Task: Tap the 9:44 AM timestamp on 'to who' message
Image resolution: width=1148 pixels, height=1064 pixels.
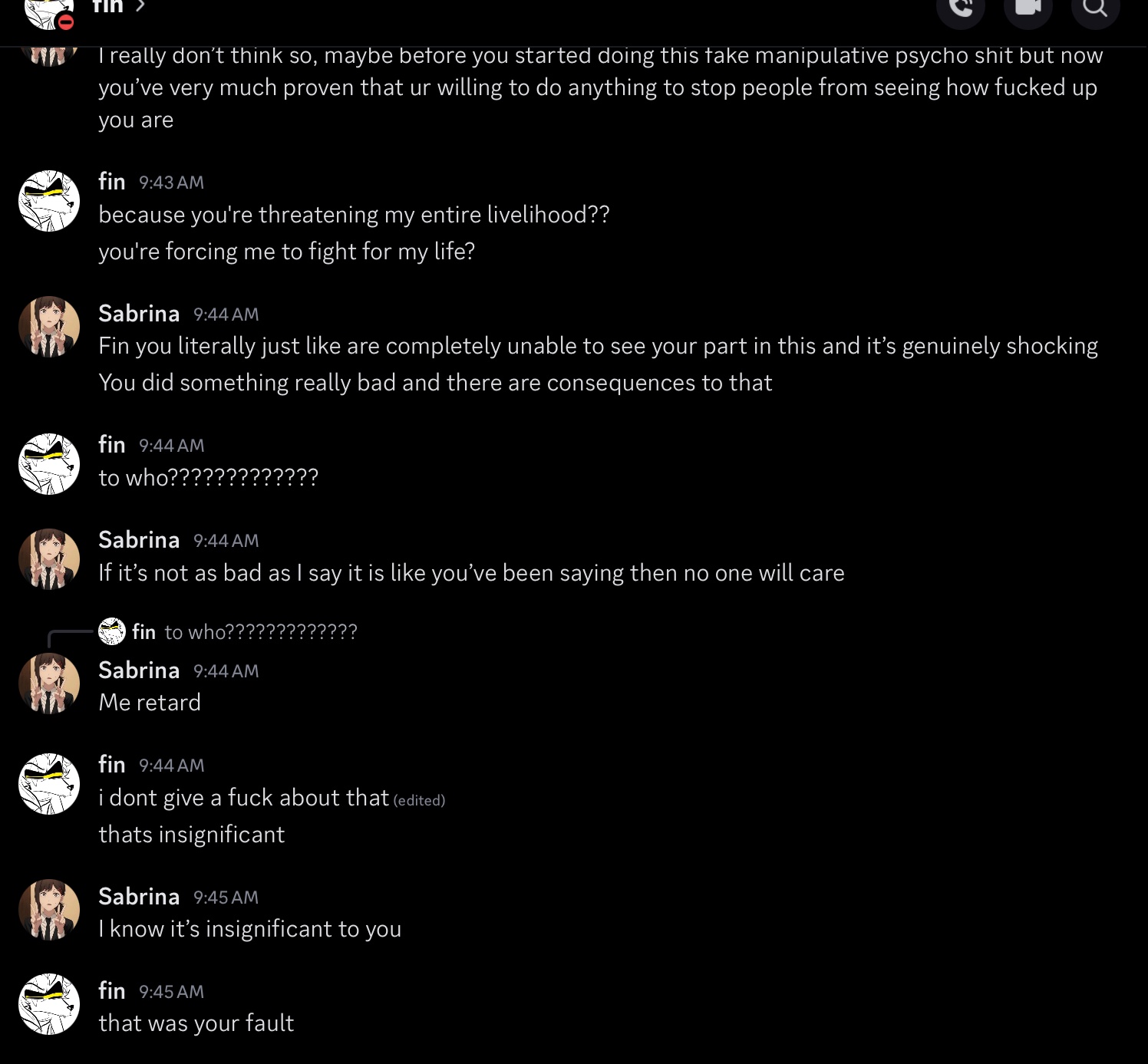Action: [171, 446]
